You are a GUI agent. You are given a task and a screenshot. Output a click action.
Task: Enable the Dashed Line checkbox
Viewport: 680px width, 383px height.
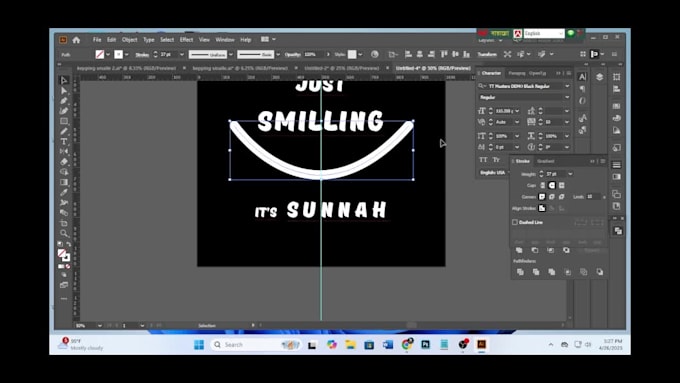click(515, 222)
